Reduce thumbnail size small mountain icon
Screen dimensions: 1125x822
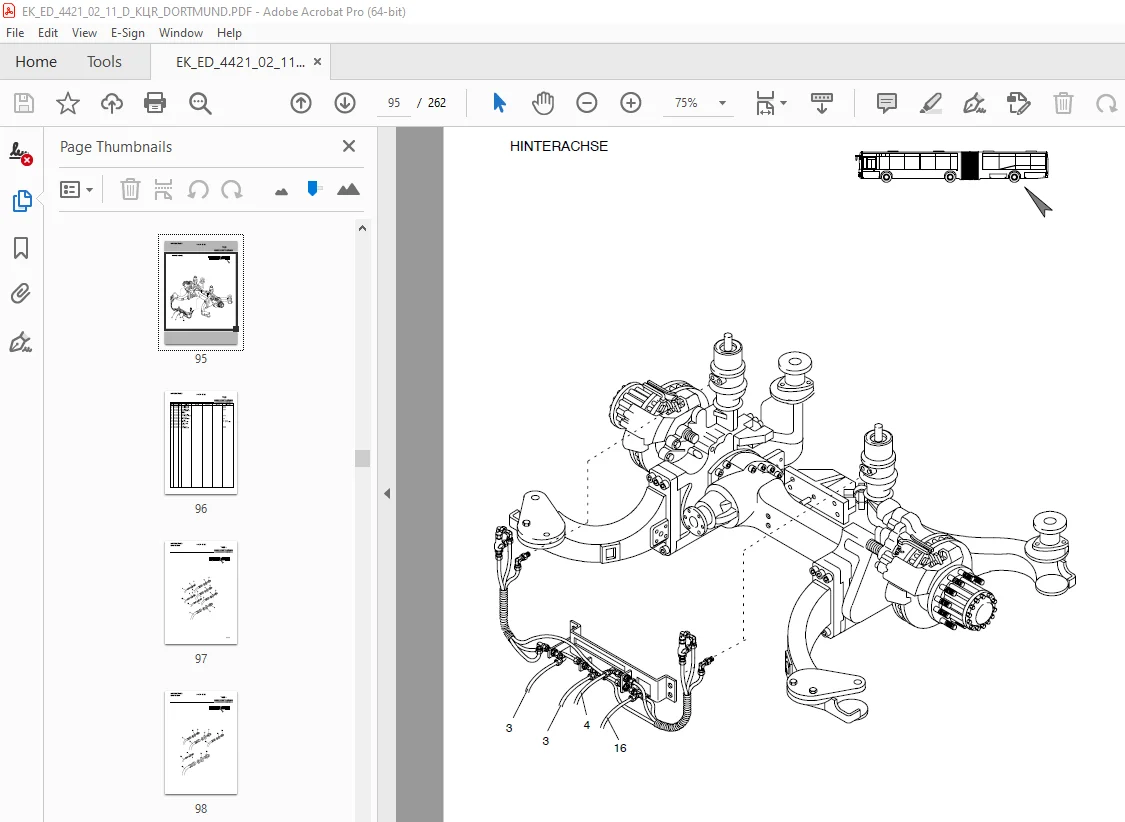tap(281, 191)
